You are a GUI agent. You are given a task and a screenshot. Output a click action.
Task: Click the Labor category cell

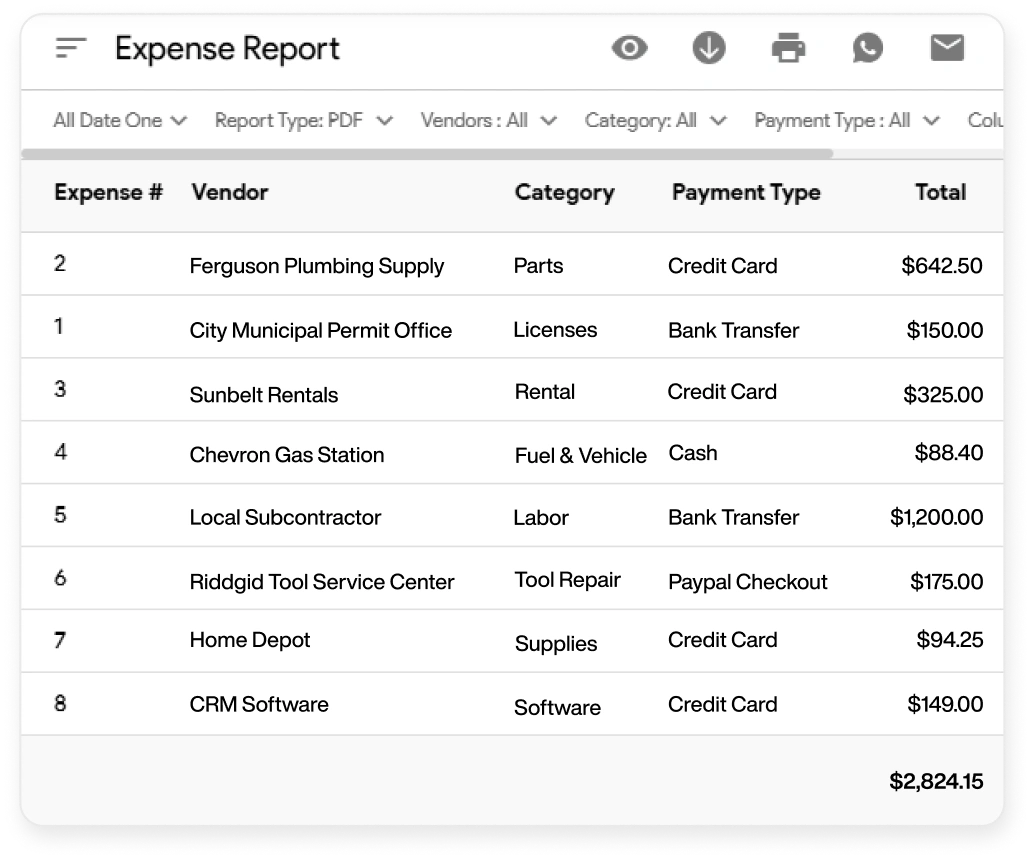(541, 518)
